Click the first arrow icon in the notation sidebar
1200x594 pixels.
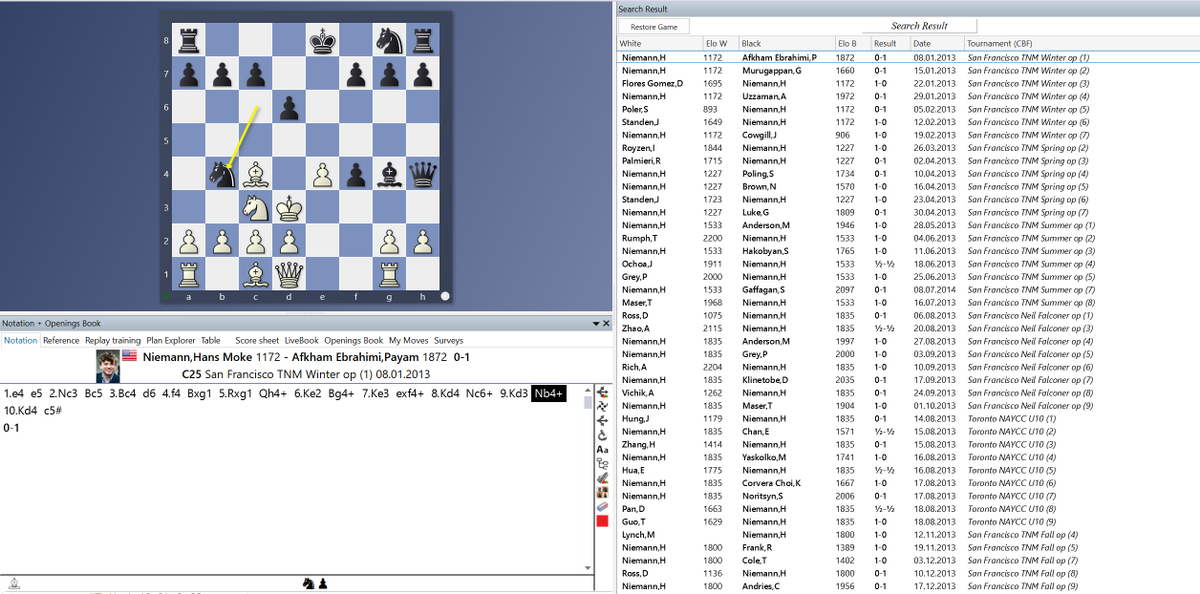pos(602,392)
